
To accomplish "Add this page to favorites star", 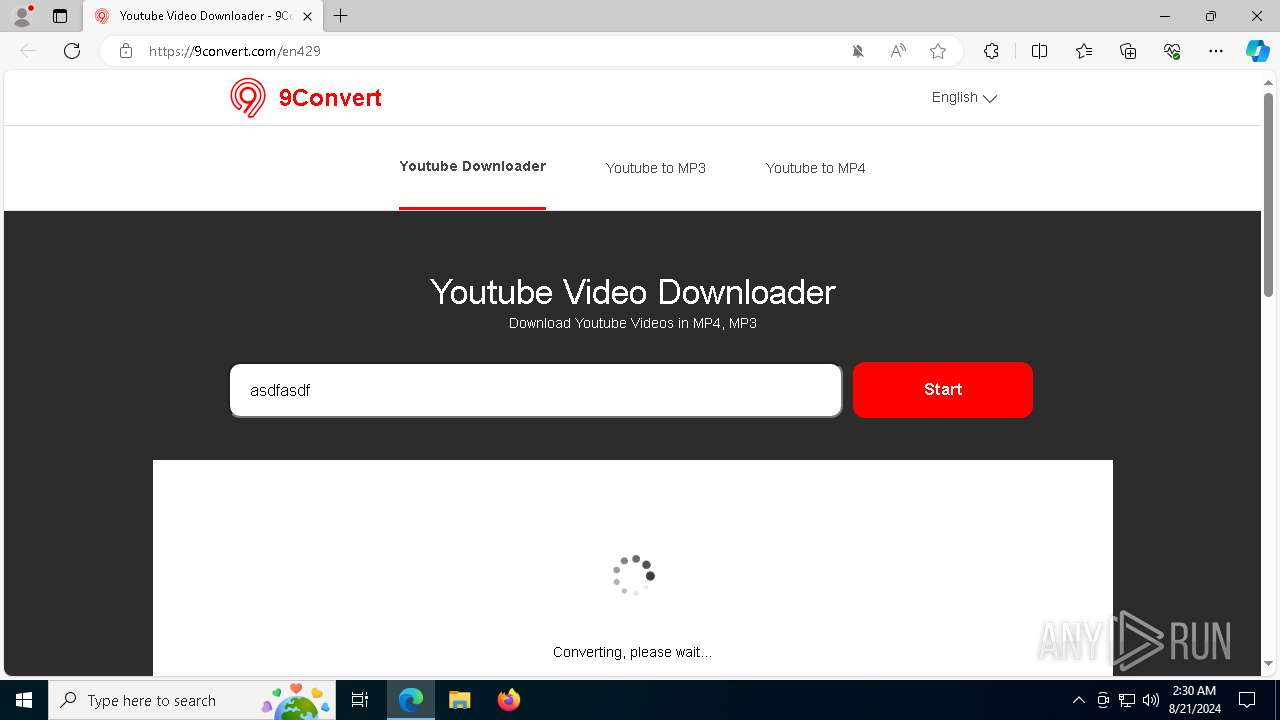I will tap(938, 51).
